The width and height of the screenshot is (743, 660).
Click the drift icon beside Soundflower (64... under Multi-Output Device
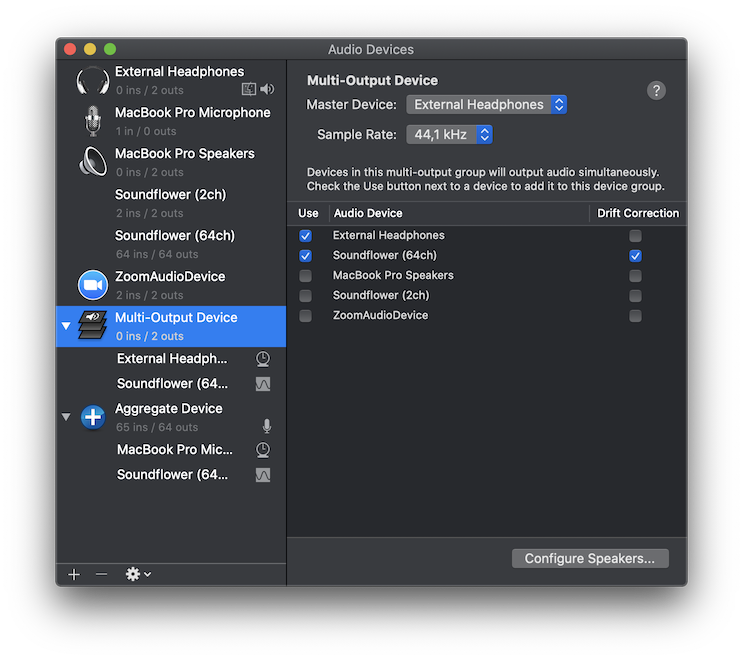tap(263, 384)
